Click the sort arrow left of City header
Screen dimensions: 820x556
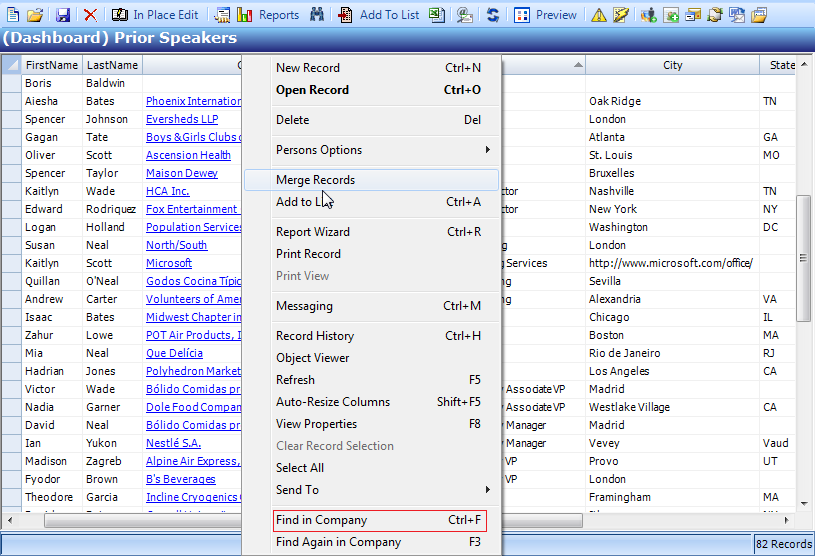pos(578,65)
